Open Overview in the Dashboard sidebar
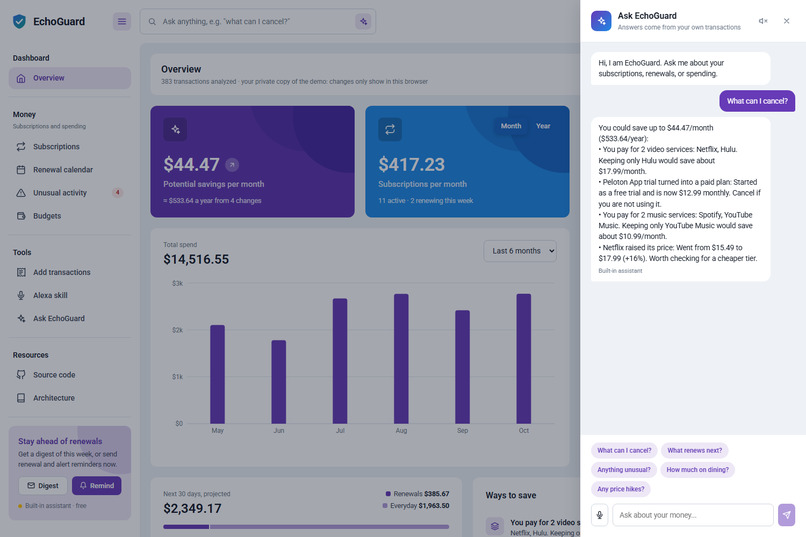Screen dimensions: 806x537 pyautogui.click(x=70, y=78)
